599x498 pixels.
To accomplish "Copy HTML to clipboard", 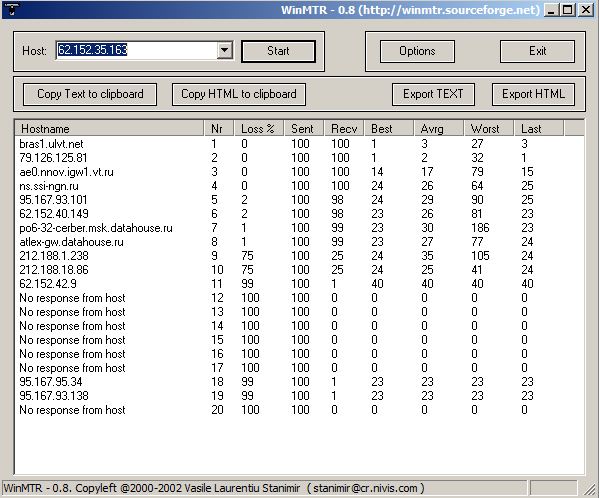I will pyautogui.click(x=239, y=94).
